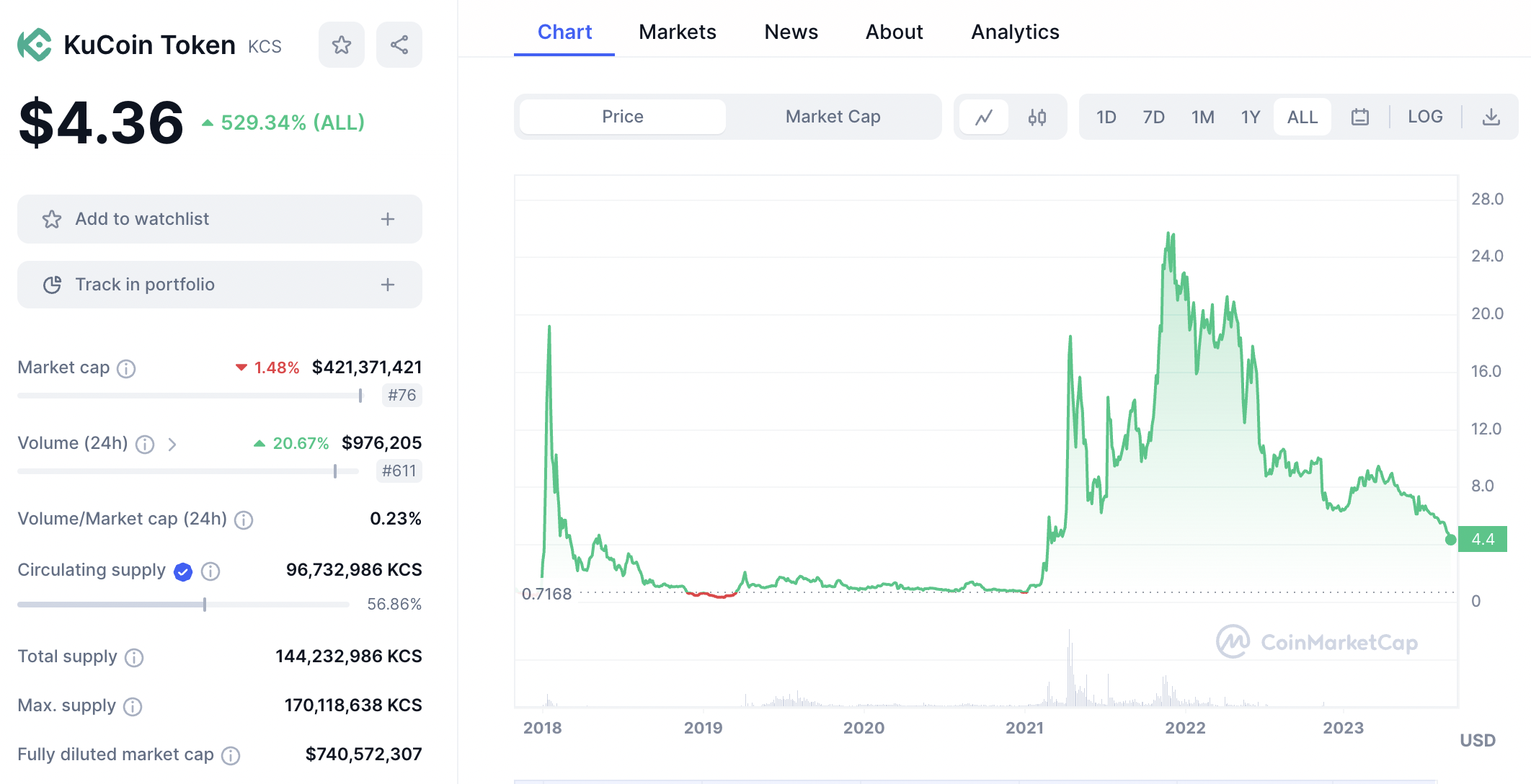Click the Circulating supply verified badge
Image resolution: width=1531 pixels, height=784 pixels.
(183, 571)
